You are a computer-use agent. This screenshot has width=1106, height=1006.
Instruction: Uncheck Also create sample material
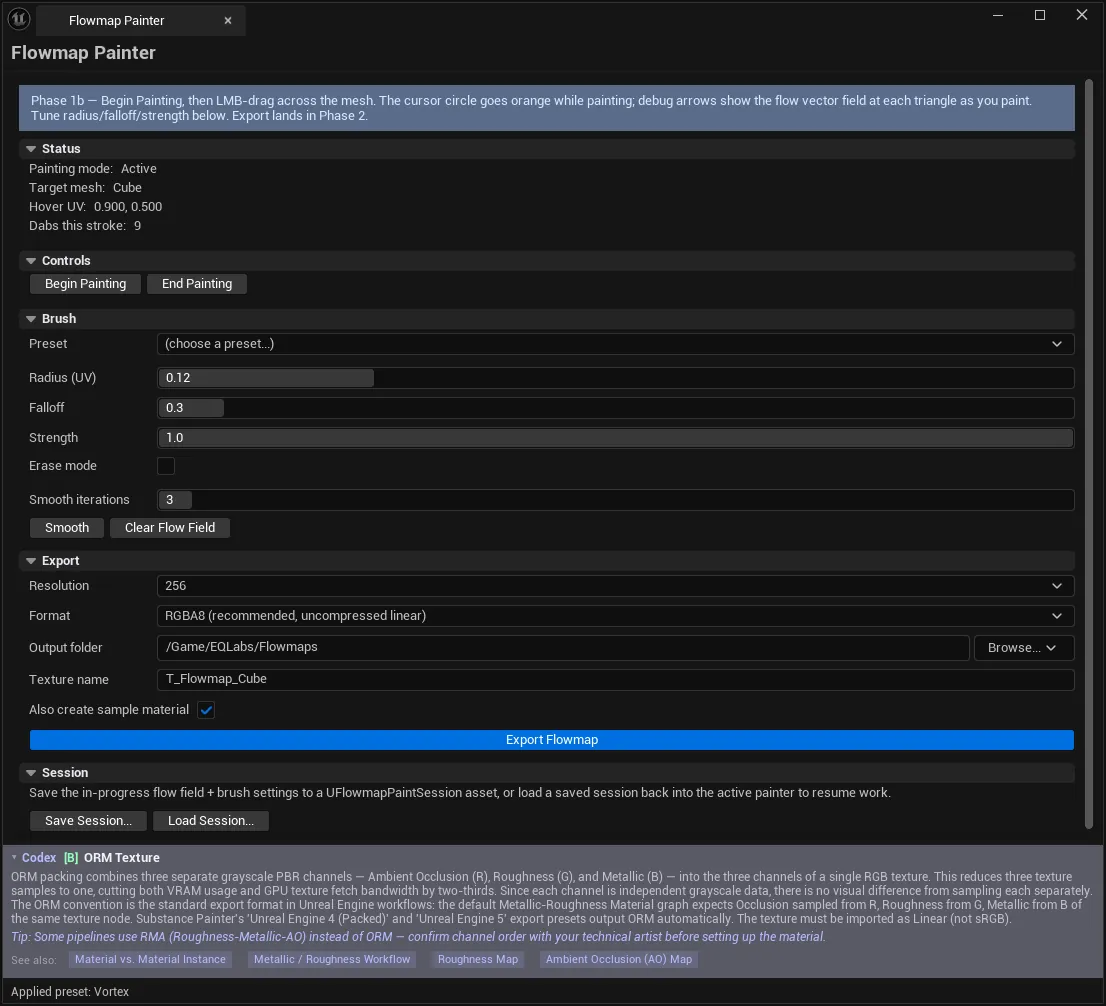(x=206, y=710)
